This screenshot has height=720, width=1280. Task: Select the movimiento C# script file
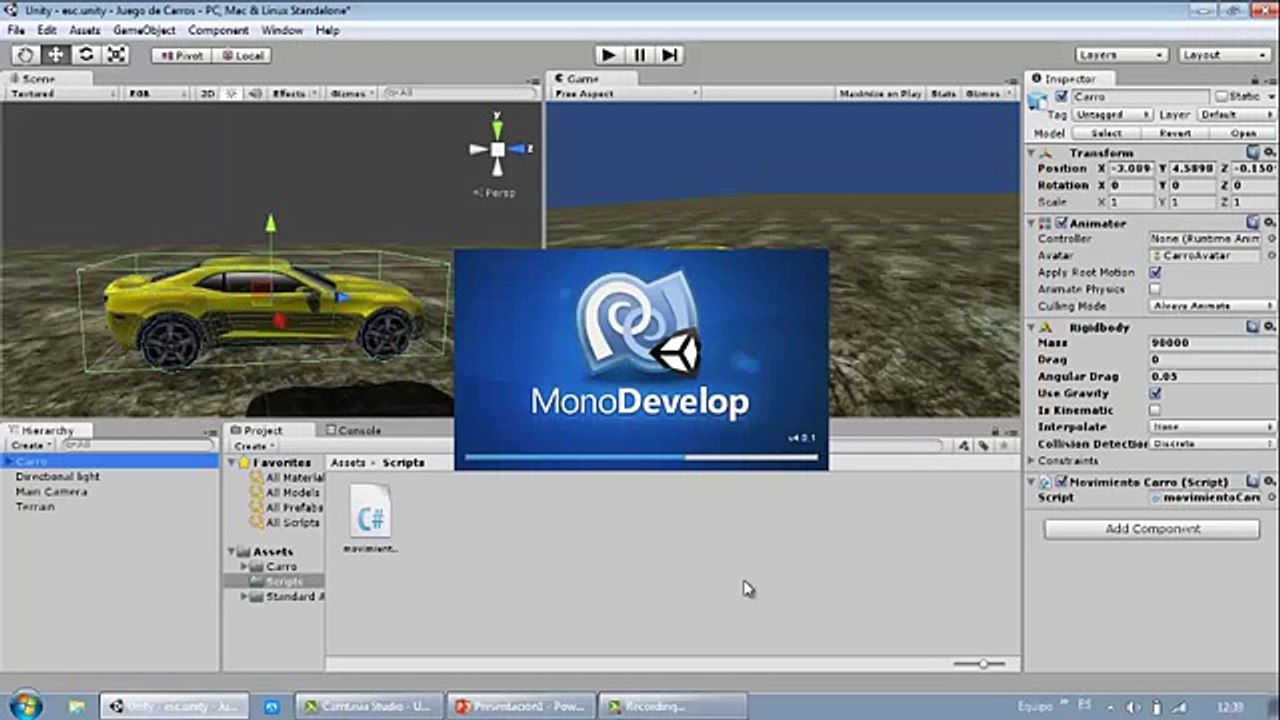[370, 517]
